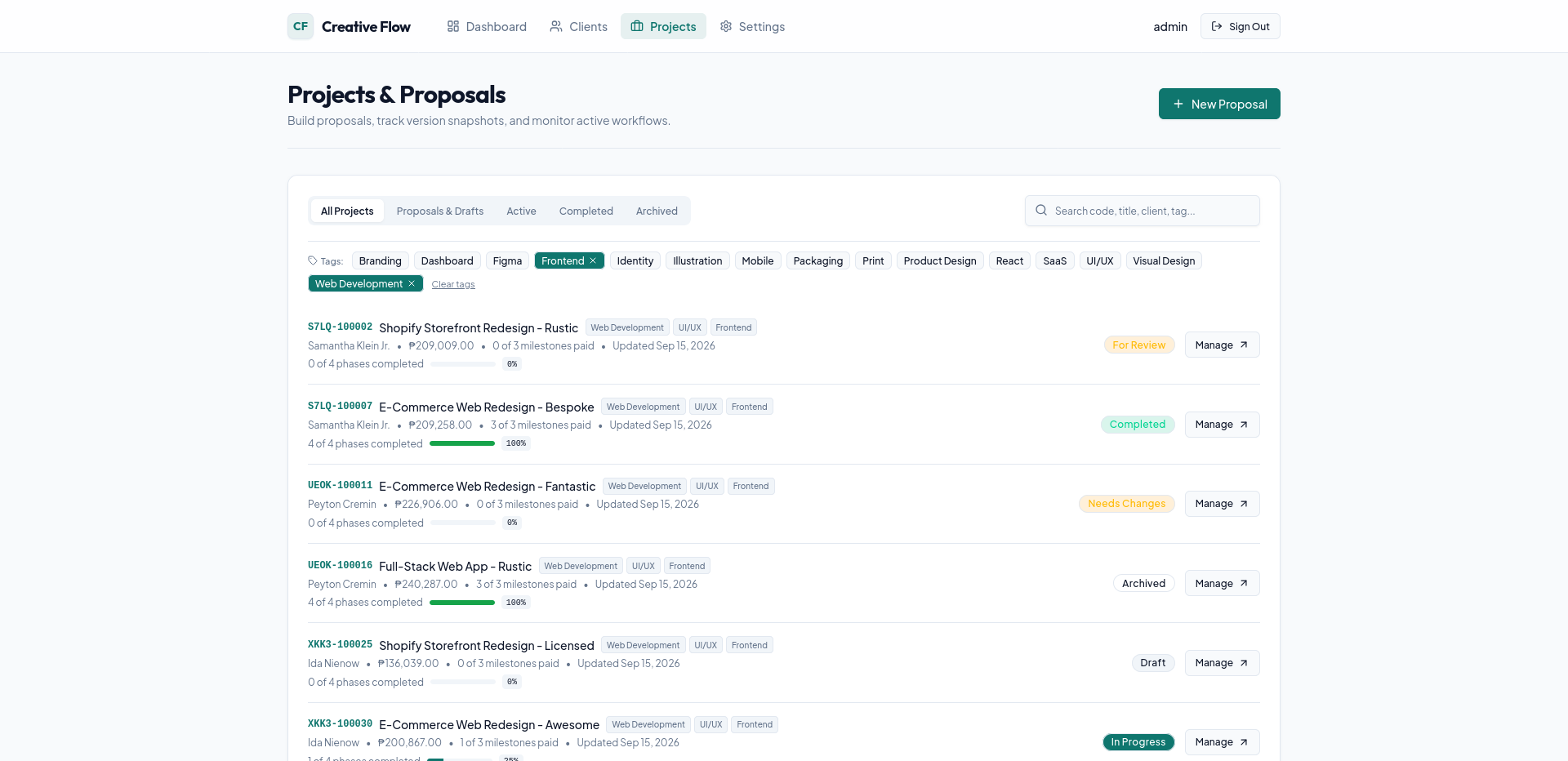Enable the React tag filter
Viewport: 1568px width, 761px height.
pyautogui.click(x=1009, y=260)
